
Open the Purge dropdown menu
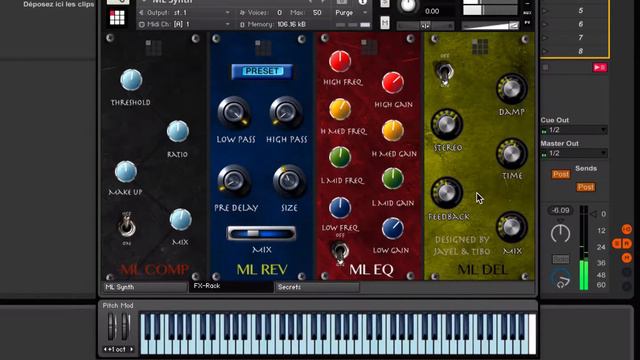click(351, 13)
